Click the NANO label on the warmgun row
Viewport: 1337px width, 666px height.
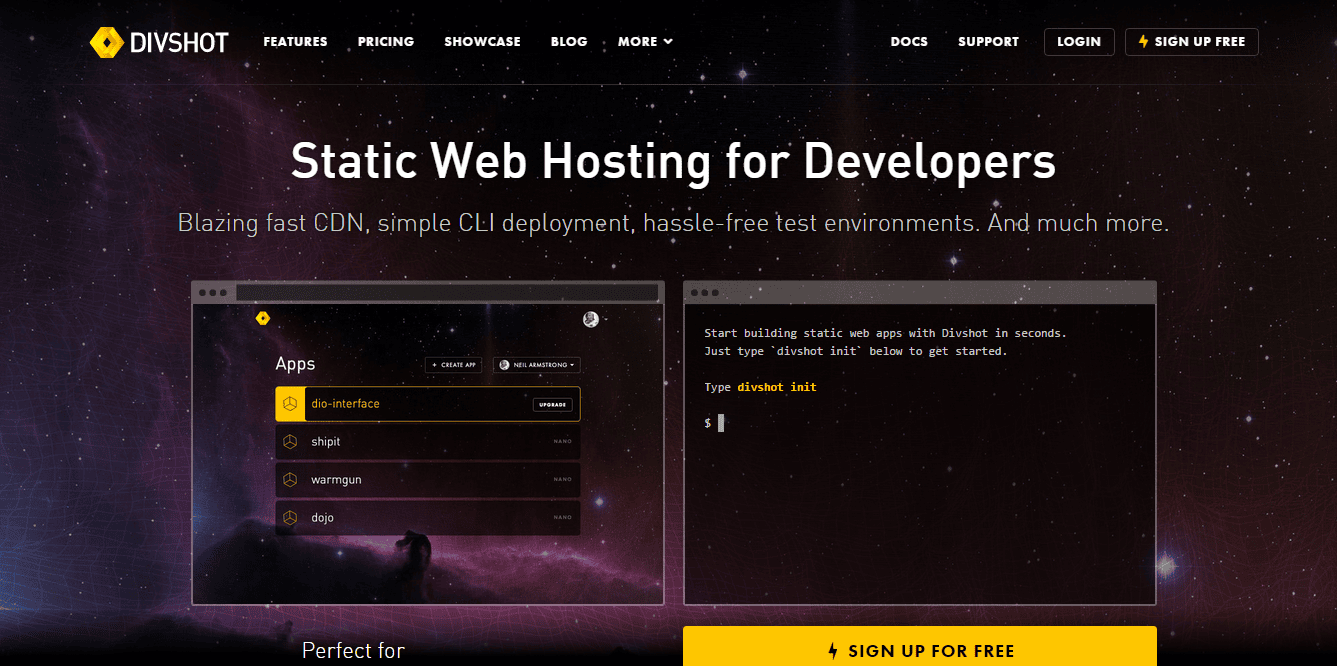pos(563,480)
